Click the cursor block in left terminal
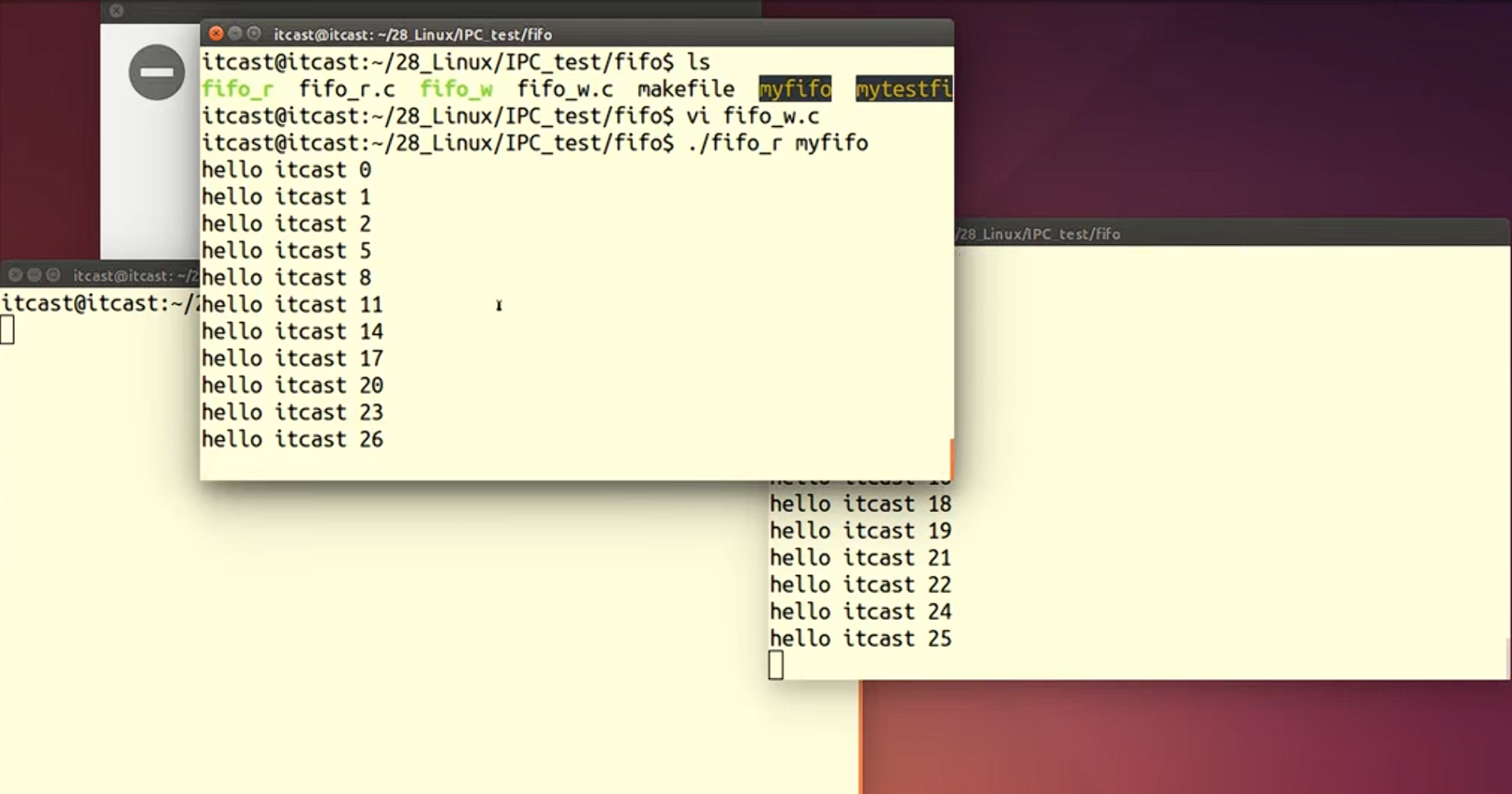 coord(7,329)
